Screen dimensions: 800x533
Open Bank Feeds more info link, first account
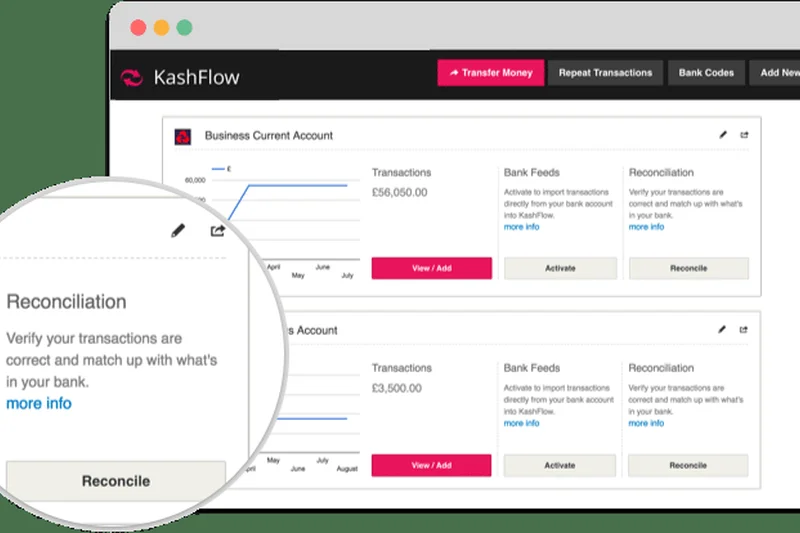tap(521, 227)
